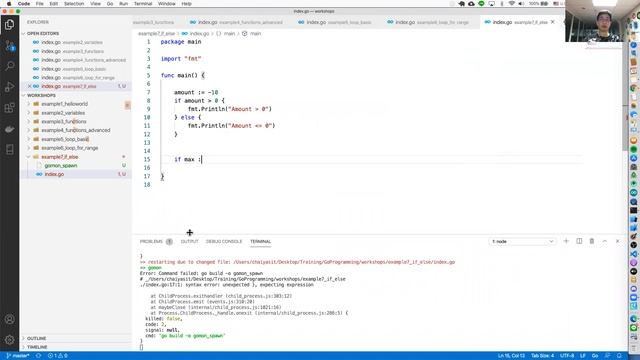Open the Docker view in activity bar
This screenshot has height=360, width=640.
(x=9, y=129)
